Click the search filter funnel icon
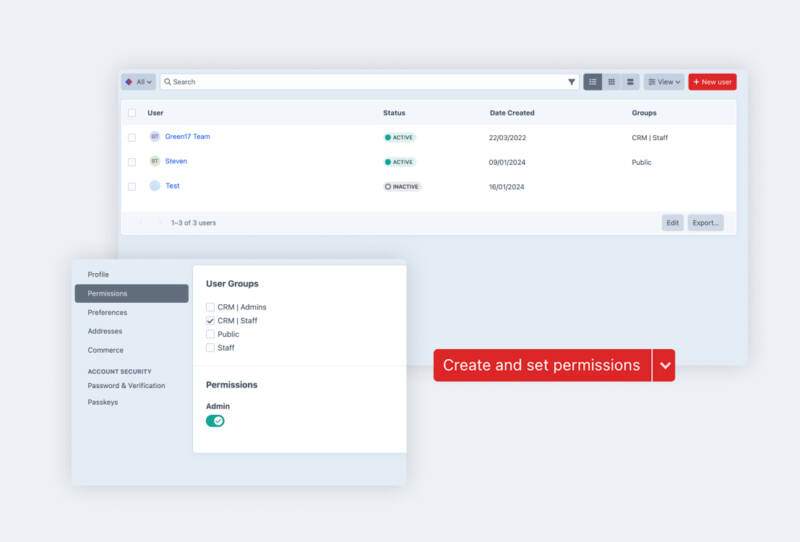Image resolution: width=800 pixels, height=542 pixels. (572, 82)
